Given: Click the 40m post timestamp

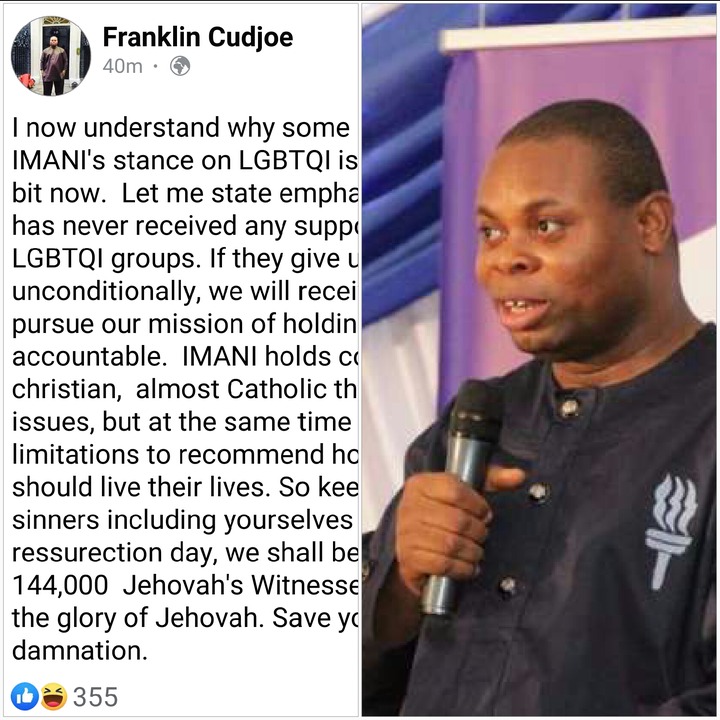Looking at the screenshot, I should click(x=123, y=67).
